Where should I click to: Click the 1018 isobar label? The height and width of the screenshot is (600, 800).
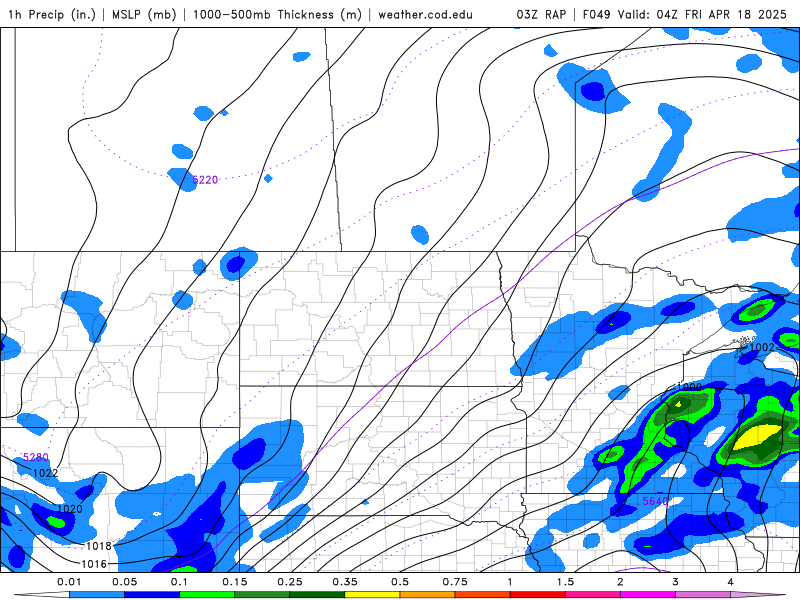[98, 546]
